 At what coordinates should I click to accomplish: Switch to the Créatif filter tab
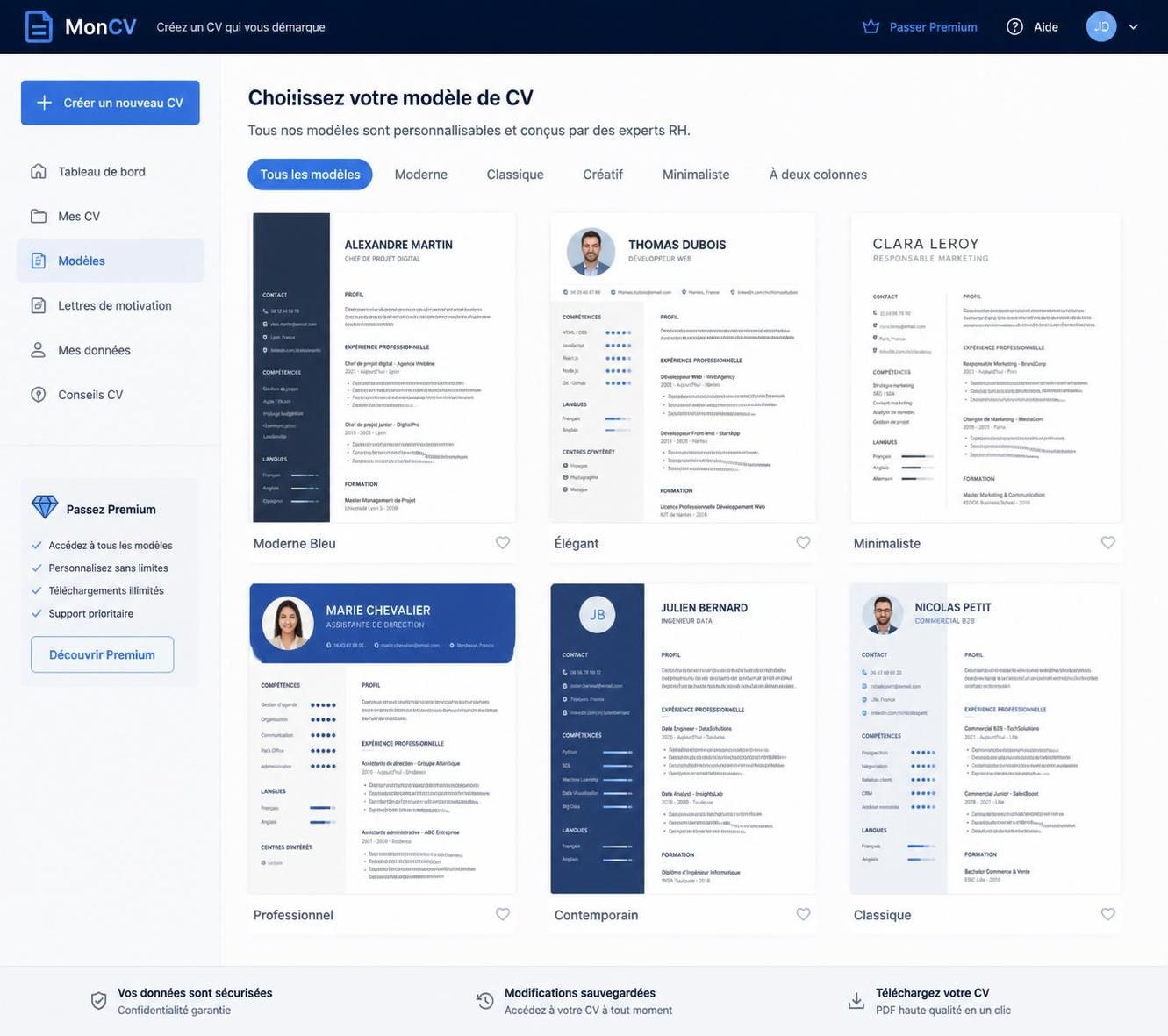pos(603,175)
